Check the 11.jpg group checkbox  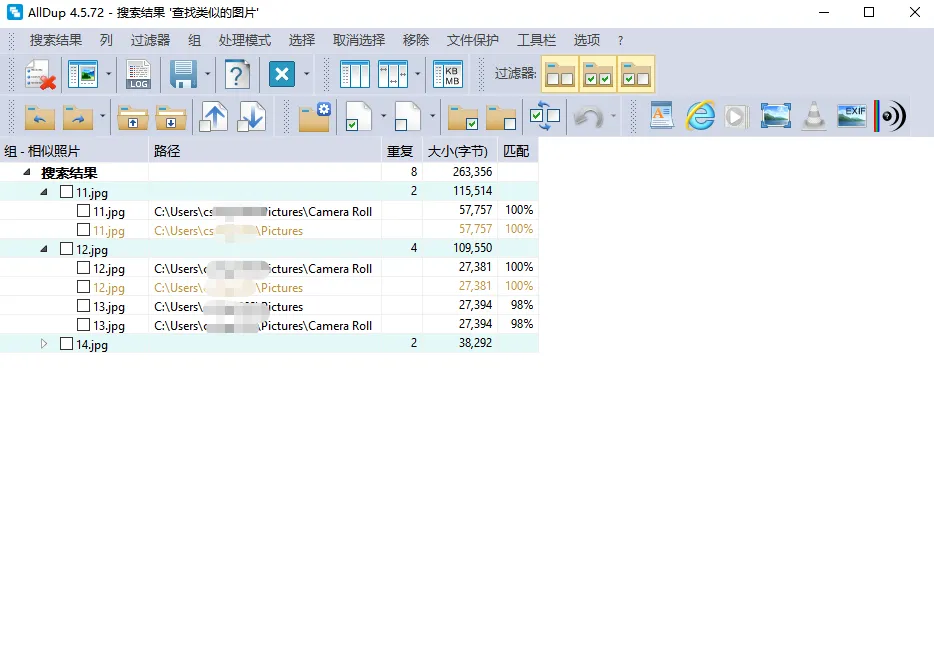[67, 192]
